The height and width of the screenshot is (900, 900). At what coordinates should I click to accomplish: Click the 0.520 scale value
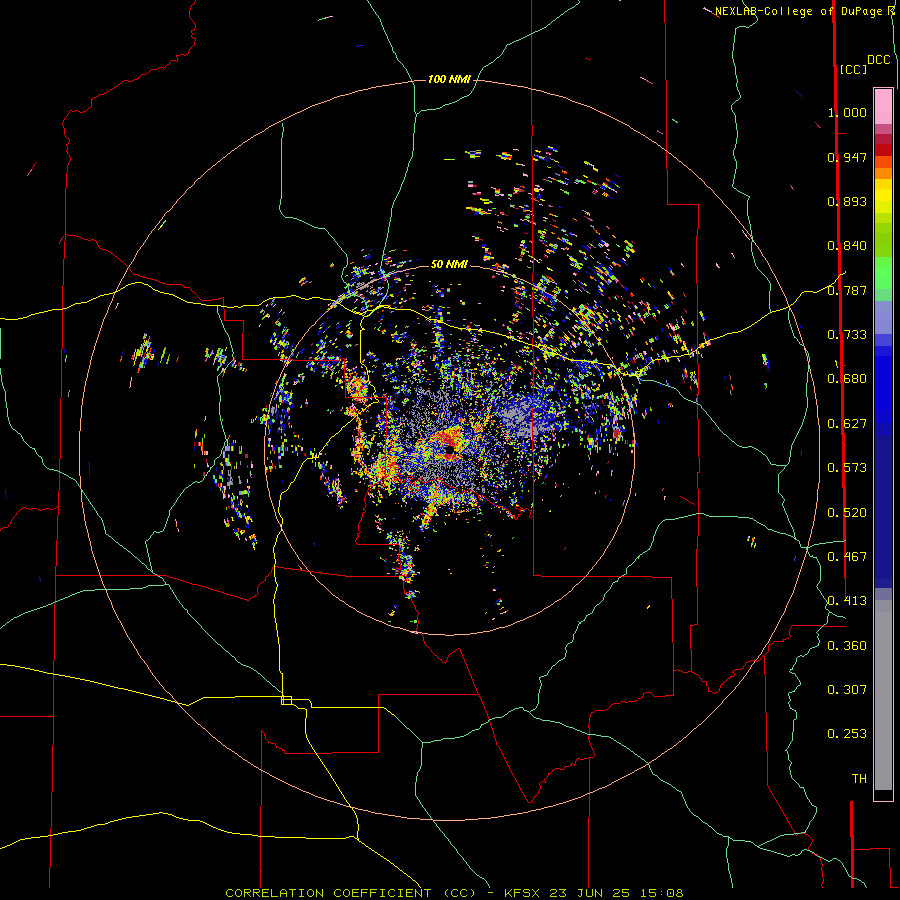(x=847, y=513)
